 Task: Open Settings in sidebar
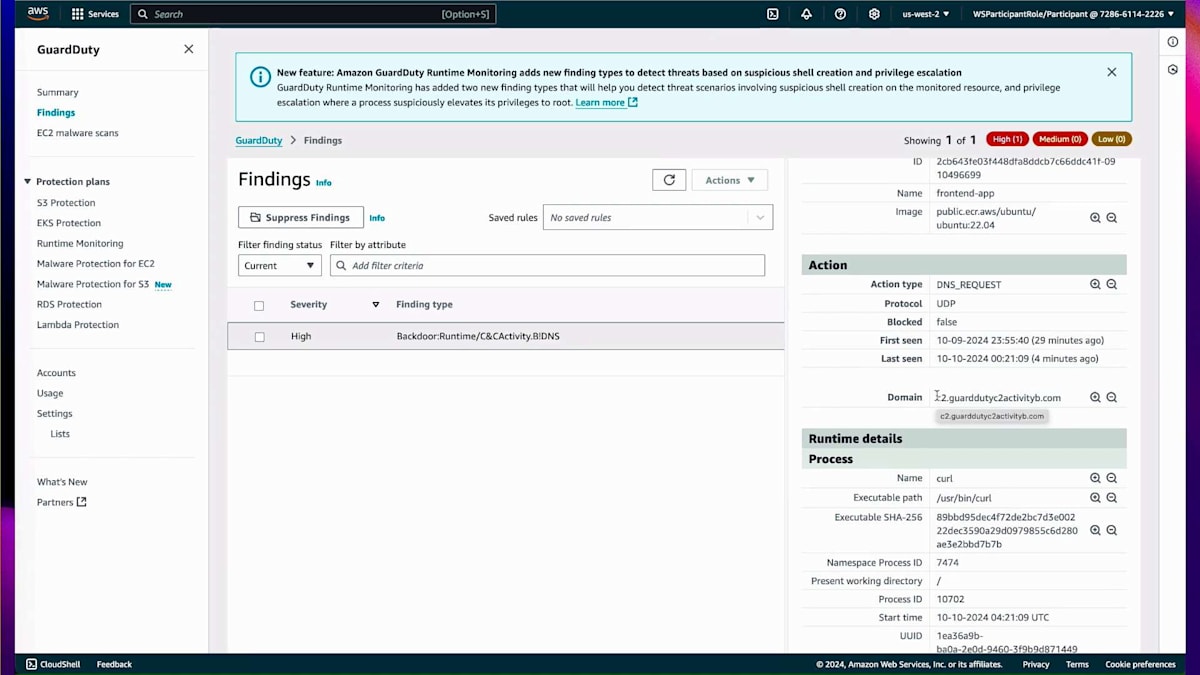55,413
